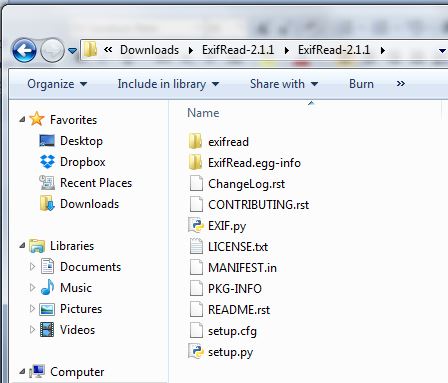Screen dimensions: 448x383
Task: Collapse the Favorites group
Action: click(x=22, y=119)
